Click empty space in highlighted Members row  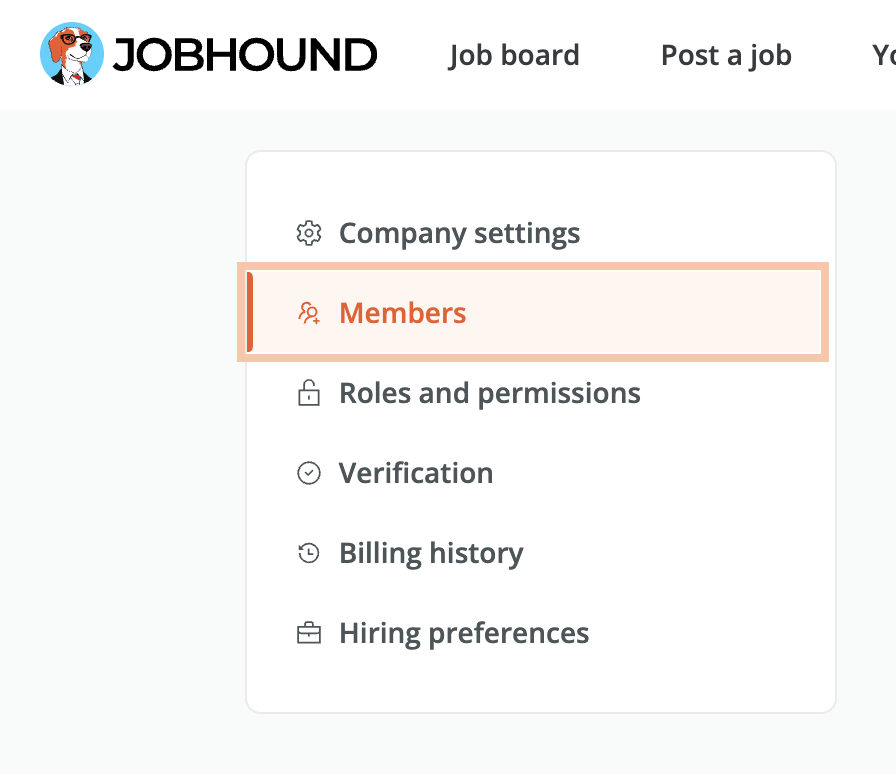click(x=640, y=312)
